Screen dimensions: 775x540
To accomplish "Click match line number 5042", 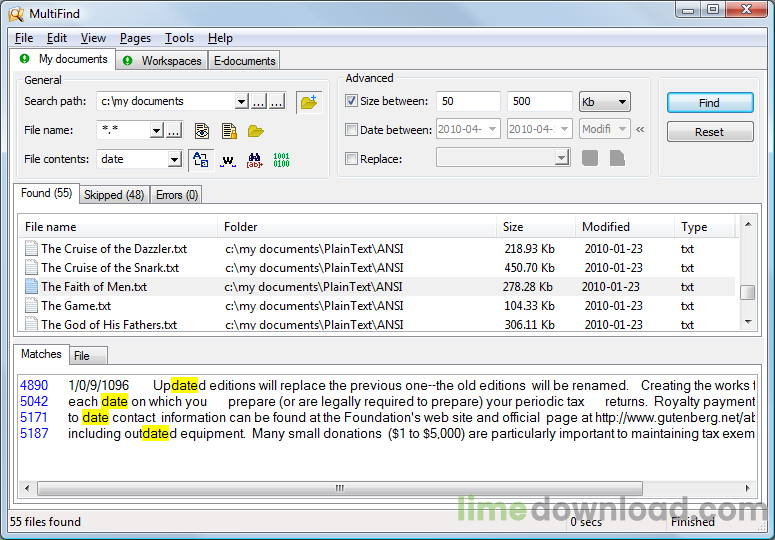I will pyautogui.click(x=34, y=401).
